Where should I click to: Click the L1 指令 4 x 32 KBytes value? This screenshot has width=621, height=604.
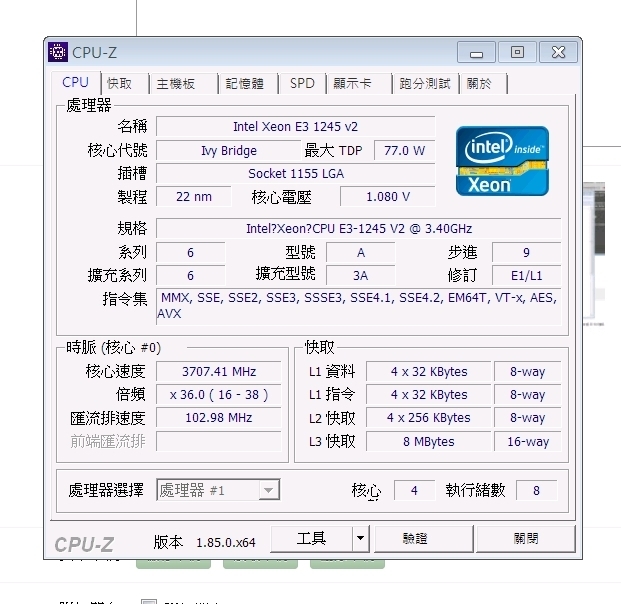(x=429, y=394)
